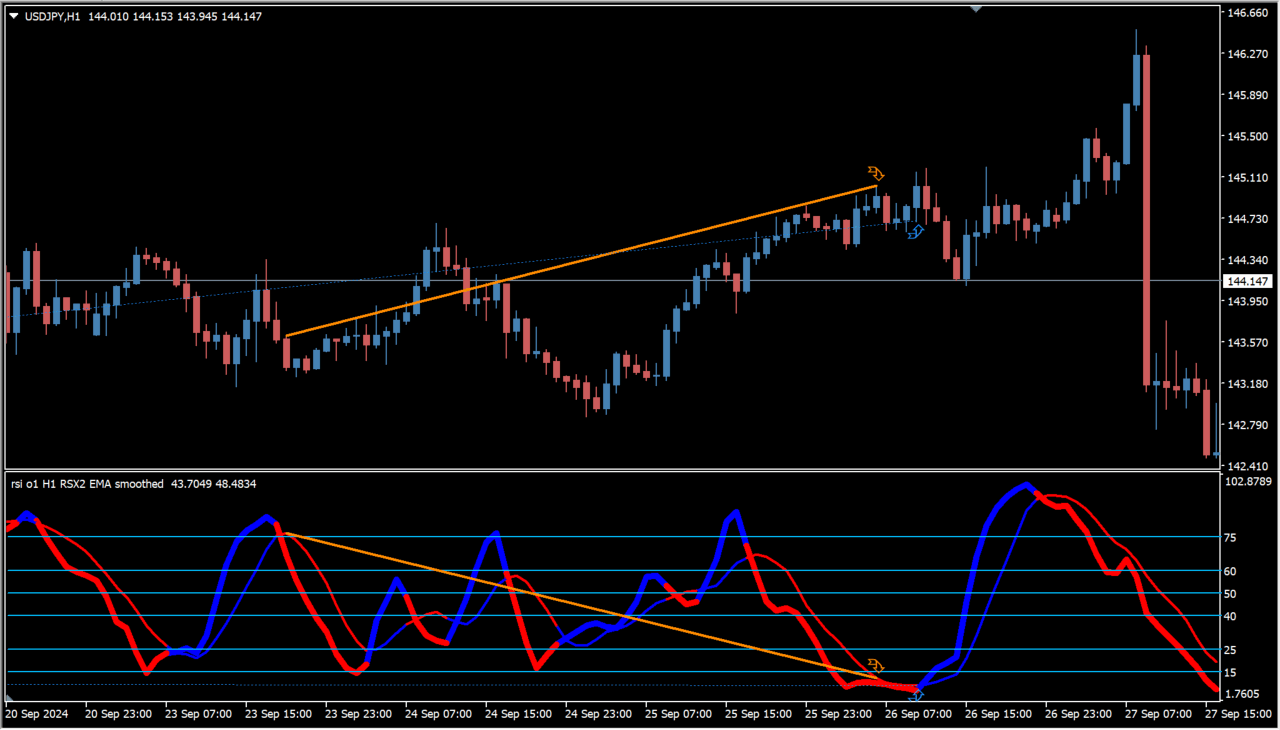The width and height of the screenshot is (1280, 730).
Task: Click the 143.570 price scale label
Action: pyautogui.click(x=1247, y=343)
